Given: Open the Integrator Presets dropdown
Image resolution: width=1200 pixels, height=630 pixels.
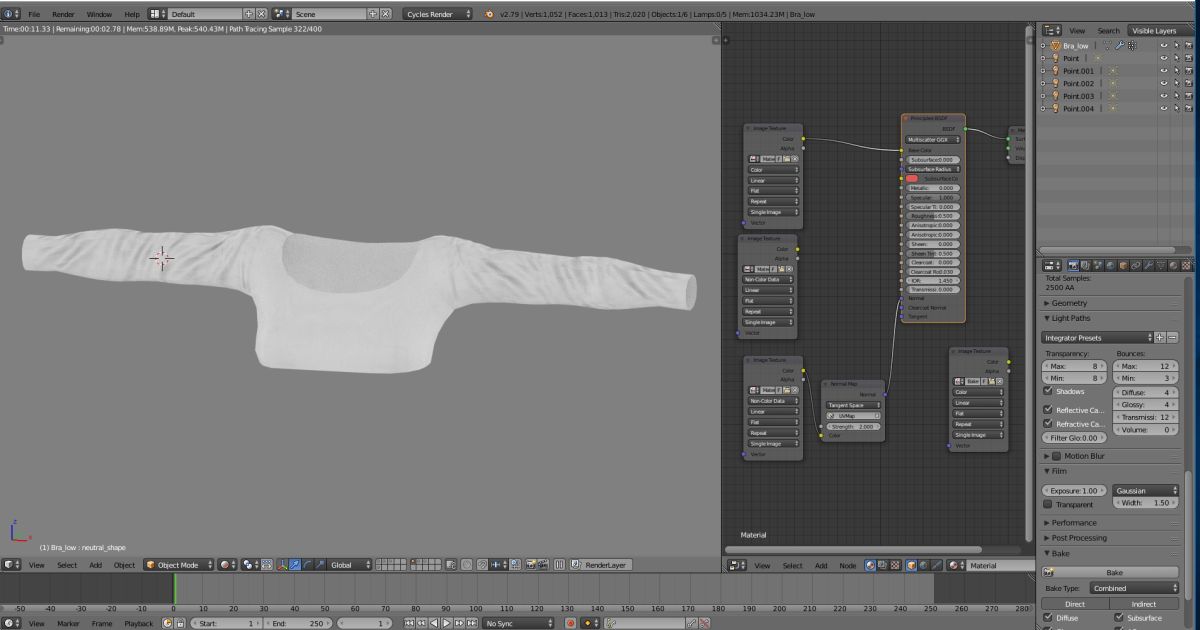Looking at the screenshot, I should coord(1098,338).
